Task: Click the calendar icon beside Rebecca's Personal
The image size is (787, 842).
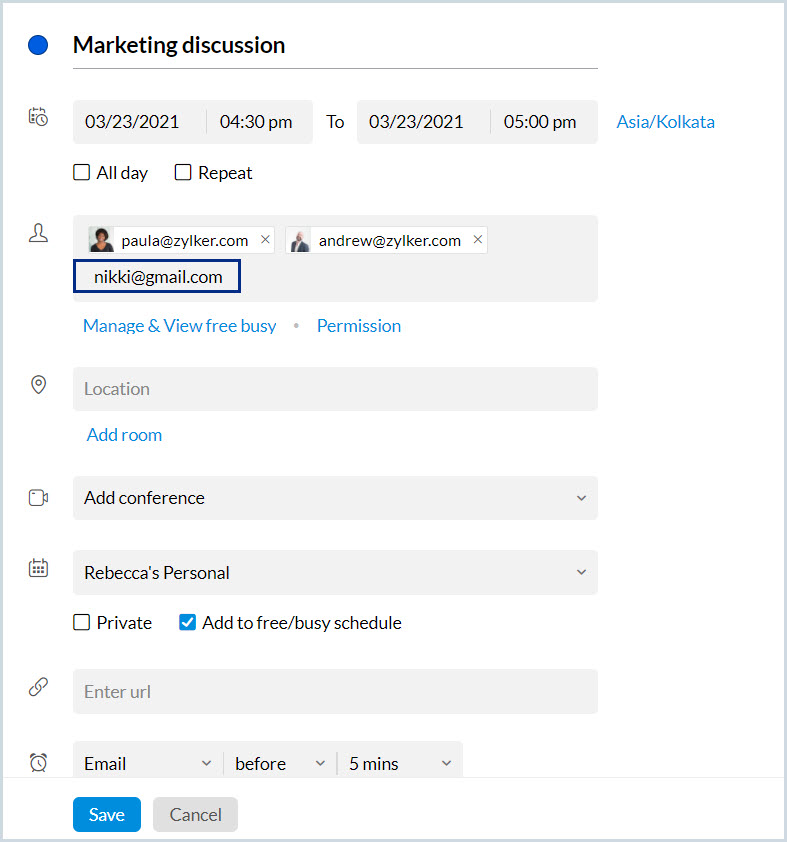Action: click(x=38, y=568)
